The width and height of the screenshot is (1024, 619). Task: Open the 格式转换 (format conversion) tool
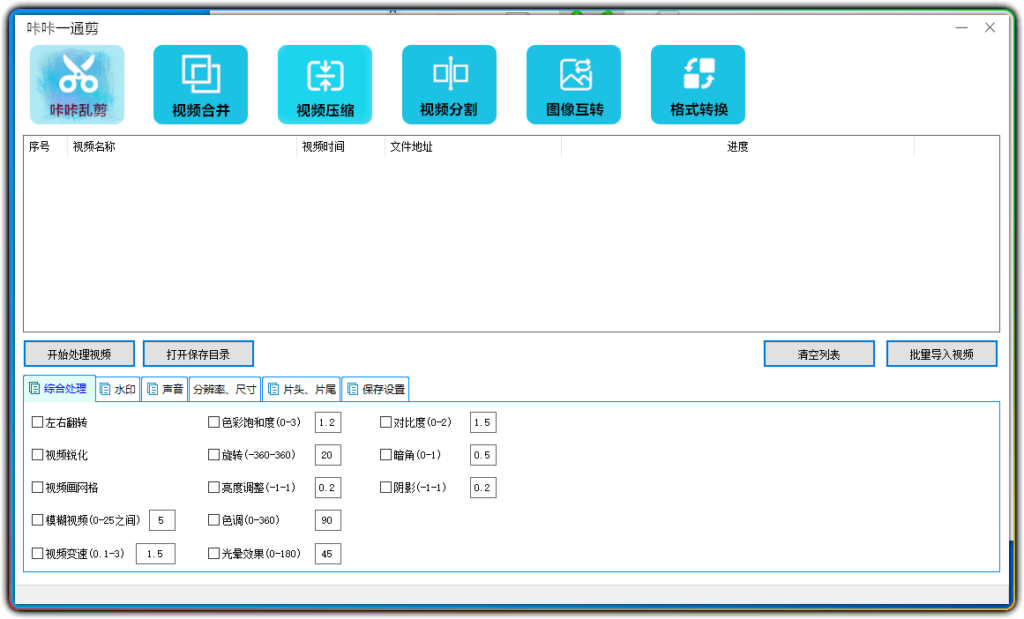(697, 84)
